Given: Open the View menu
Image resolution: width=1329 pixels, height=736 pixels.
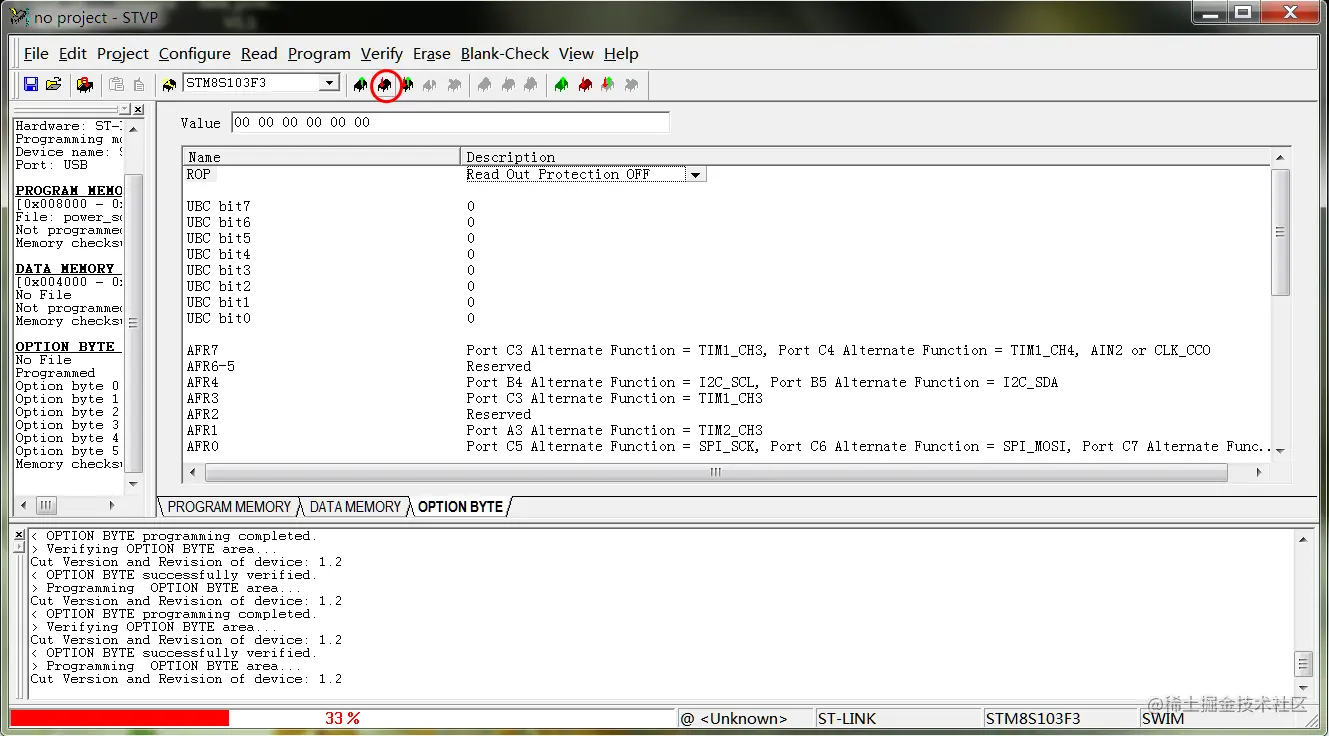Looking at the screenshot, I should 576,54.
